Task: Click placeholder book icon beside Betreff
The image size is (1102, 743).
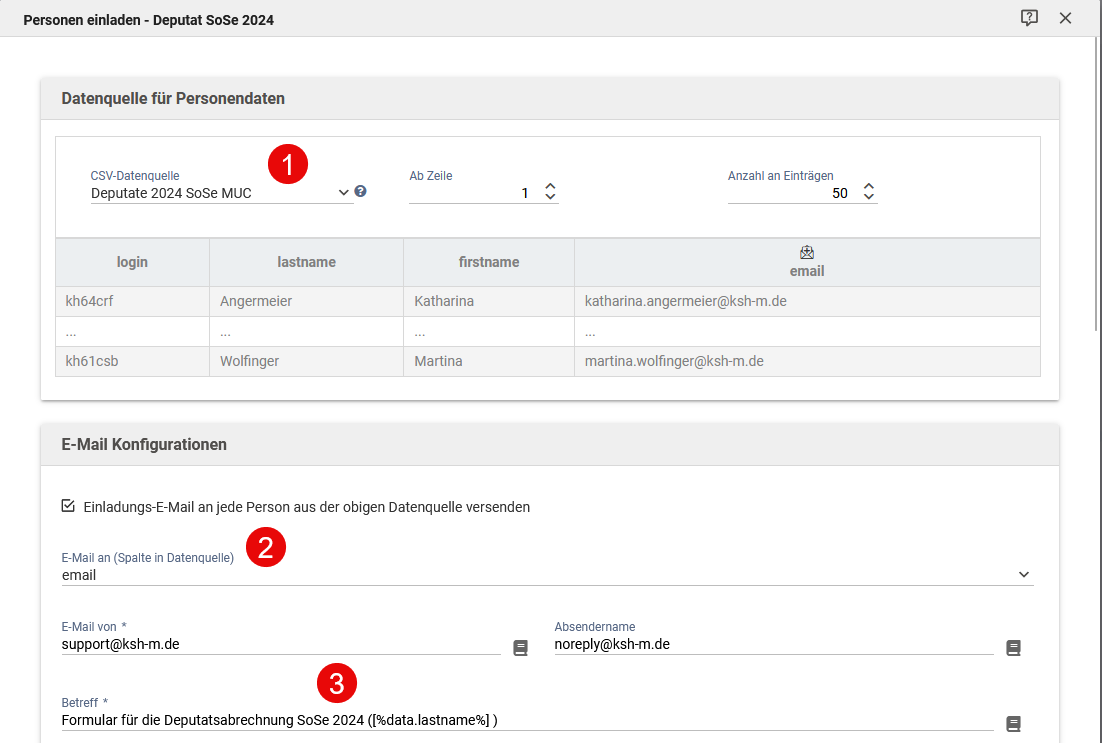Action: [x=1013, y=724]
